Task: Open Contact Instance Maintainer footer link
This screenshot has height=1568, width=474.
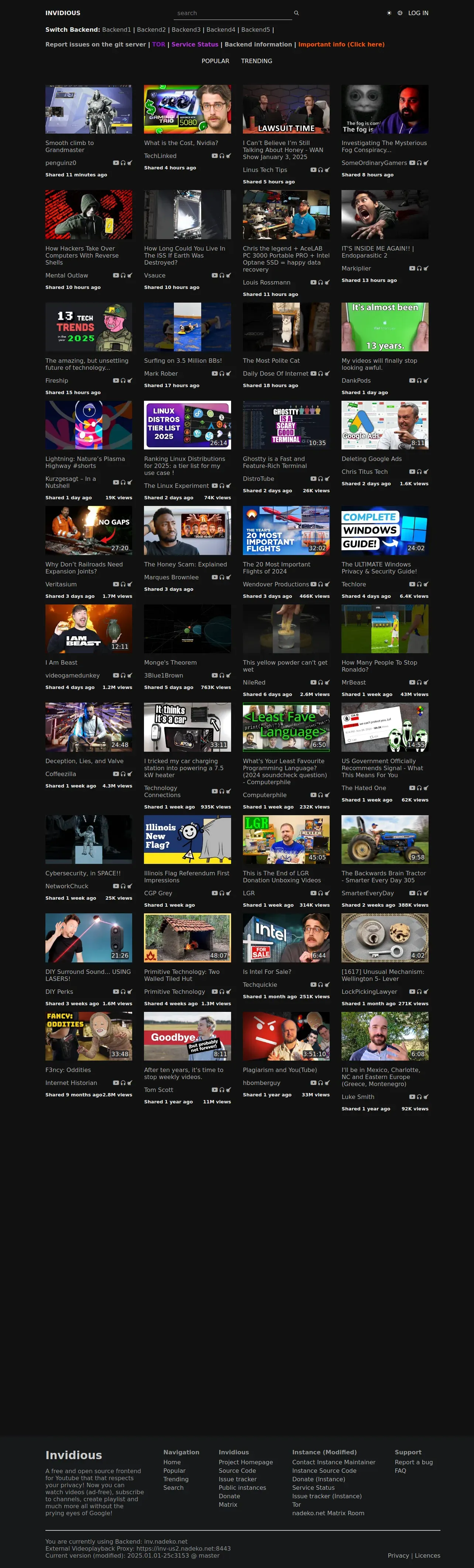Action: point(334,1462)
